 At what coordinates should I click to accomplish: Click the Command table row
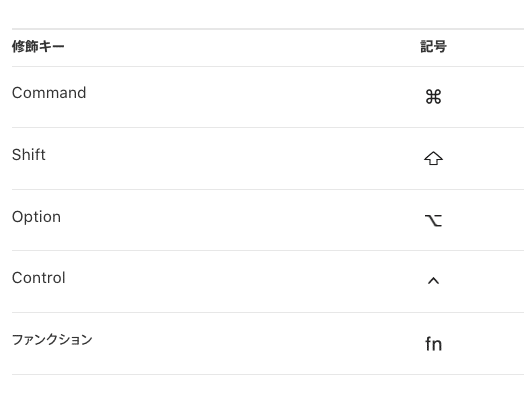click(x=268, y=97)
